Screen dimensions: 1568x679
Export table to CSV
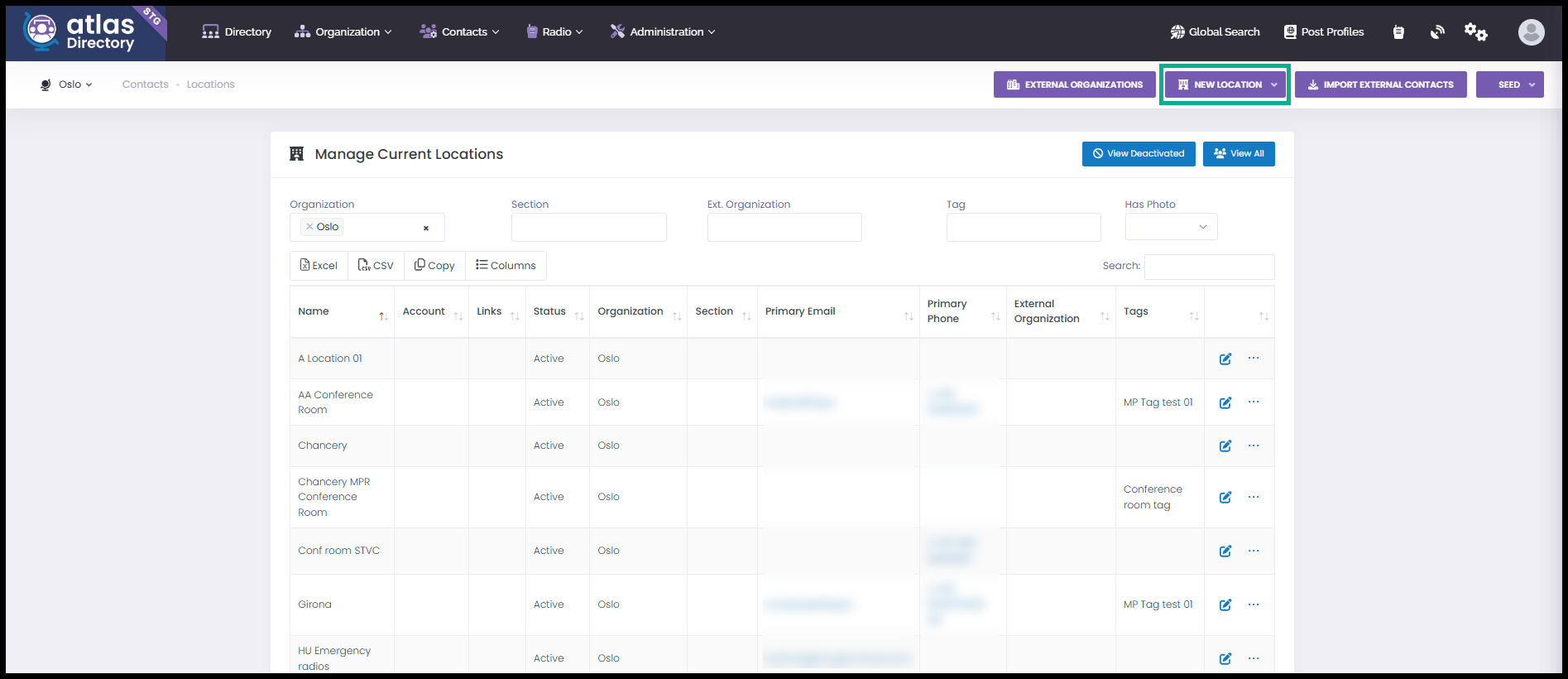point(376,266)
